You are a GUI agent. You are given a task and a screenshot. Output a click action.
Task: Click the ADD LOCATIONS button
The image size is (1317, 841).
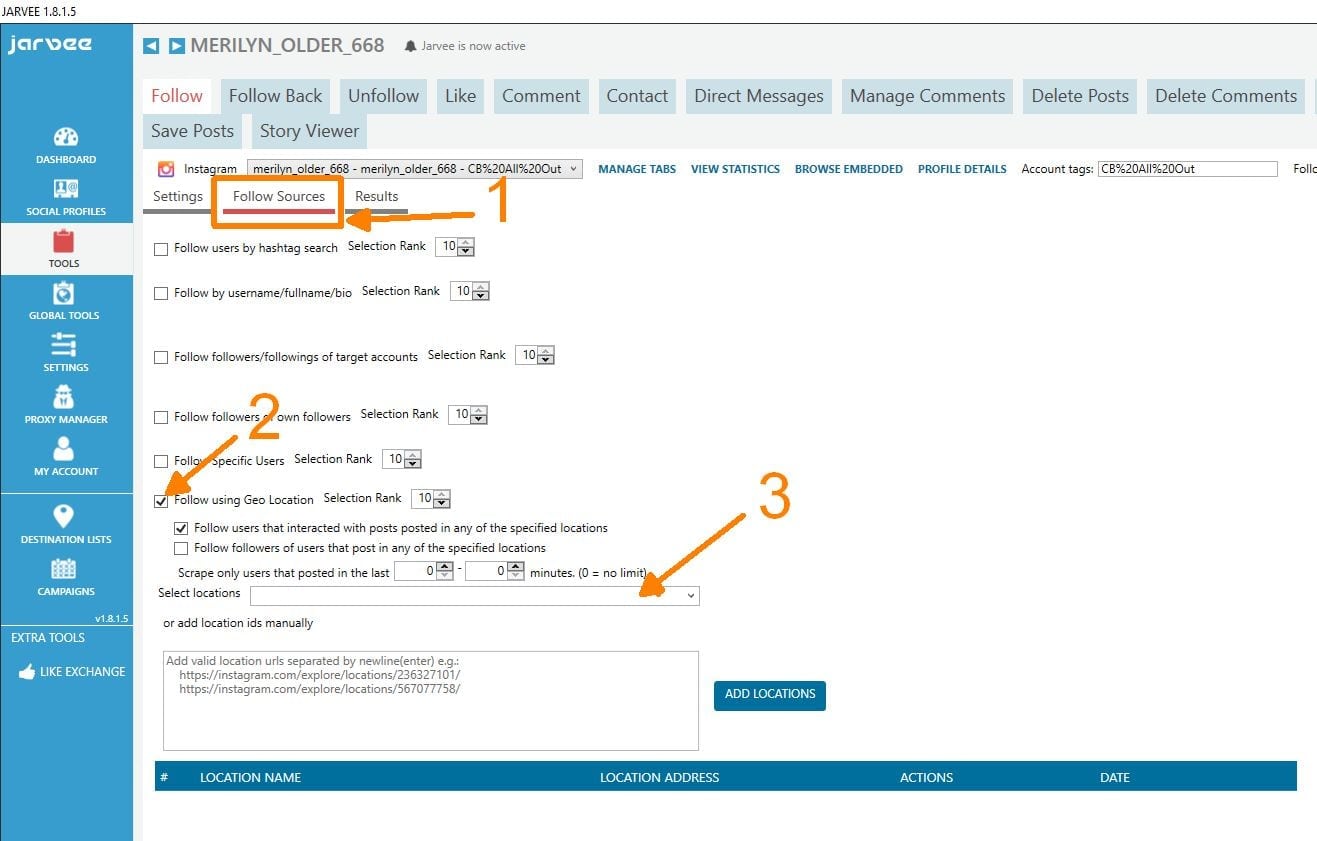(x=770, y=694)
